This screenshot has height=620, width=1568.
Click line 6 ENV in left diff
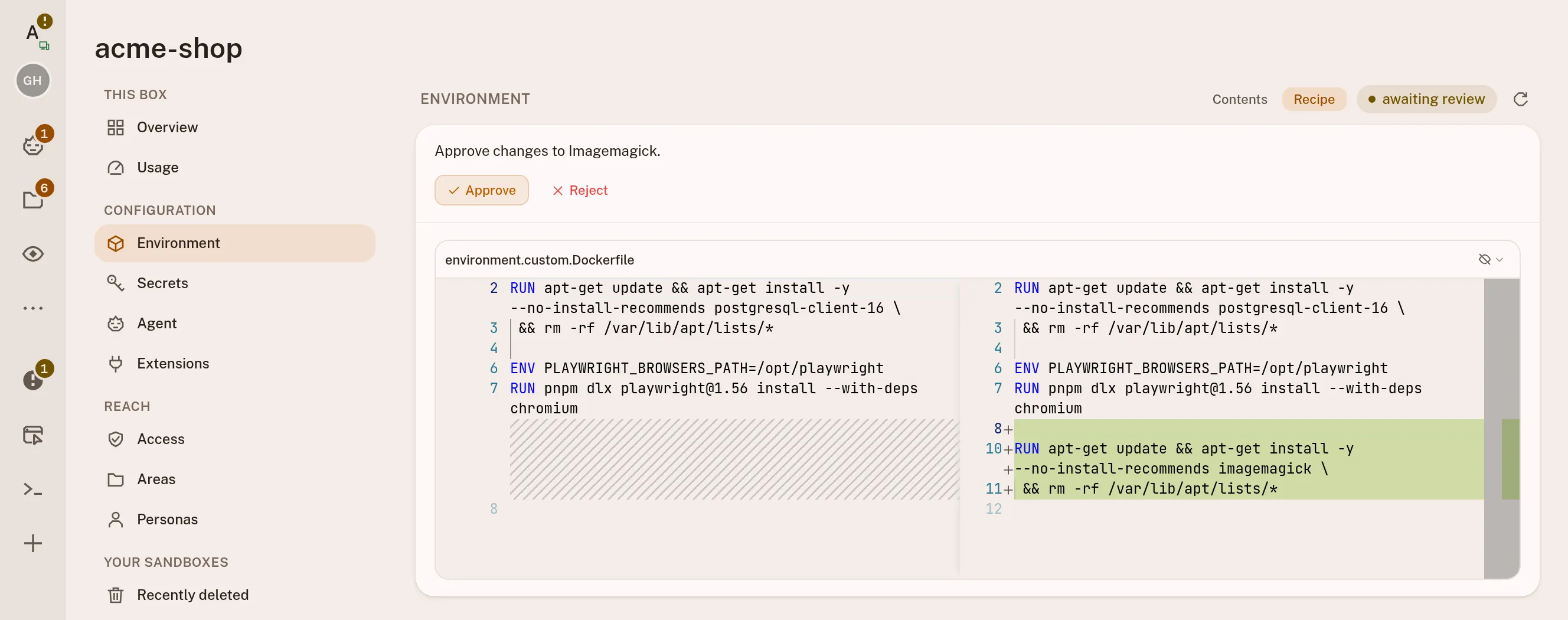pos(697,368)
